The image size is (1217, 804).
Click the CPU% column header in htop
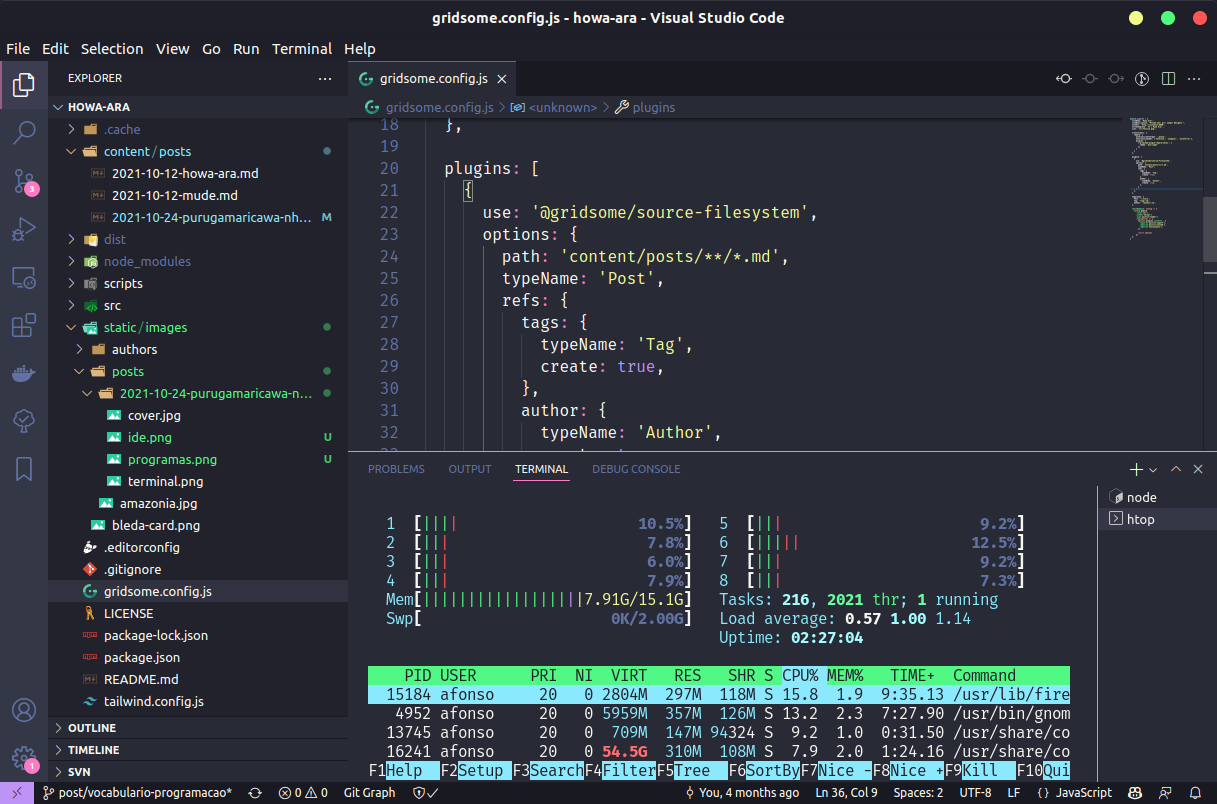click(x=800, y=675)
